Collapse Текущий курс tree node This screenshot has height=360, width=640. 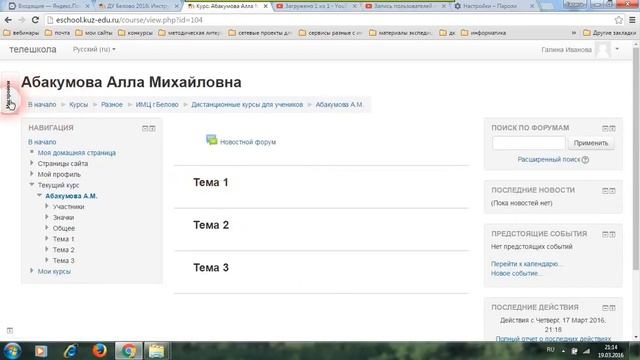31,185
